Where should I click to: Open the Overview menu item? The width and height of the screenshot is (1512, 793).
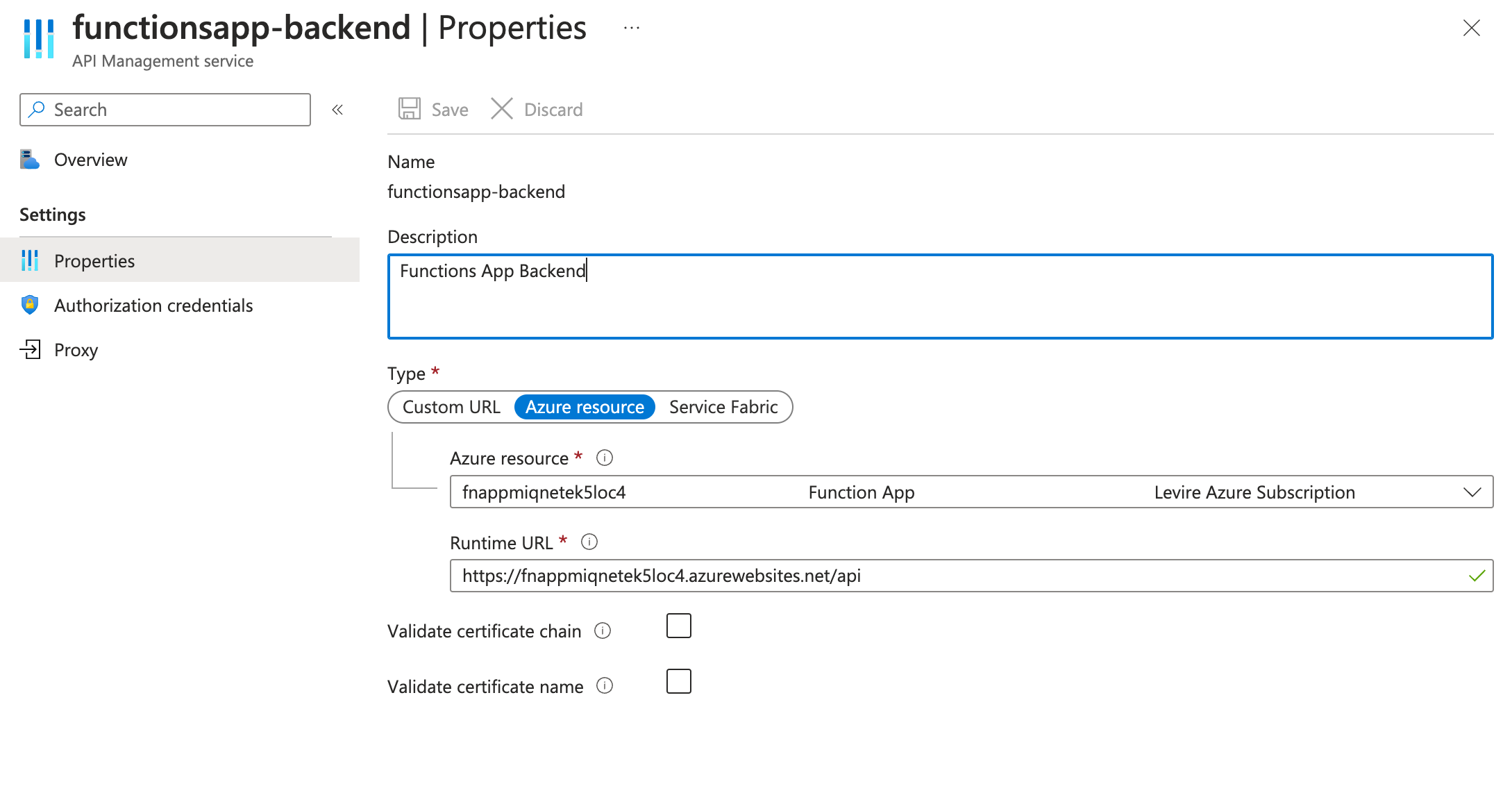point(91,160)
